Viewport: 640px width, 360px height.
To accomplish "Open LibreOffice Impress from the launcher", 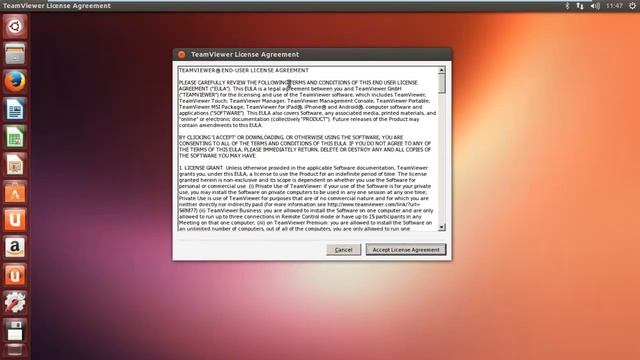I will click(x=15, y=164).
